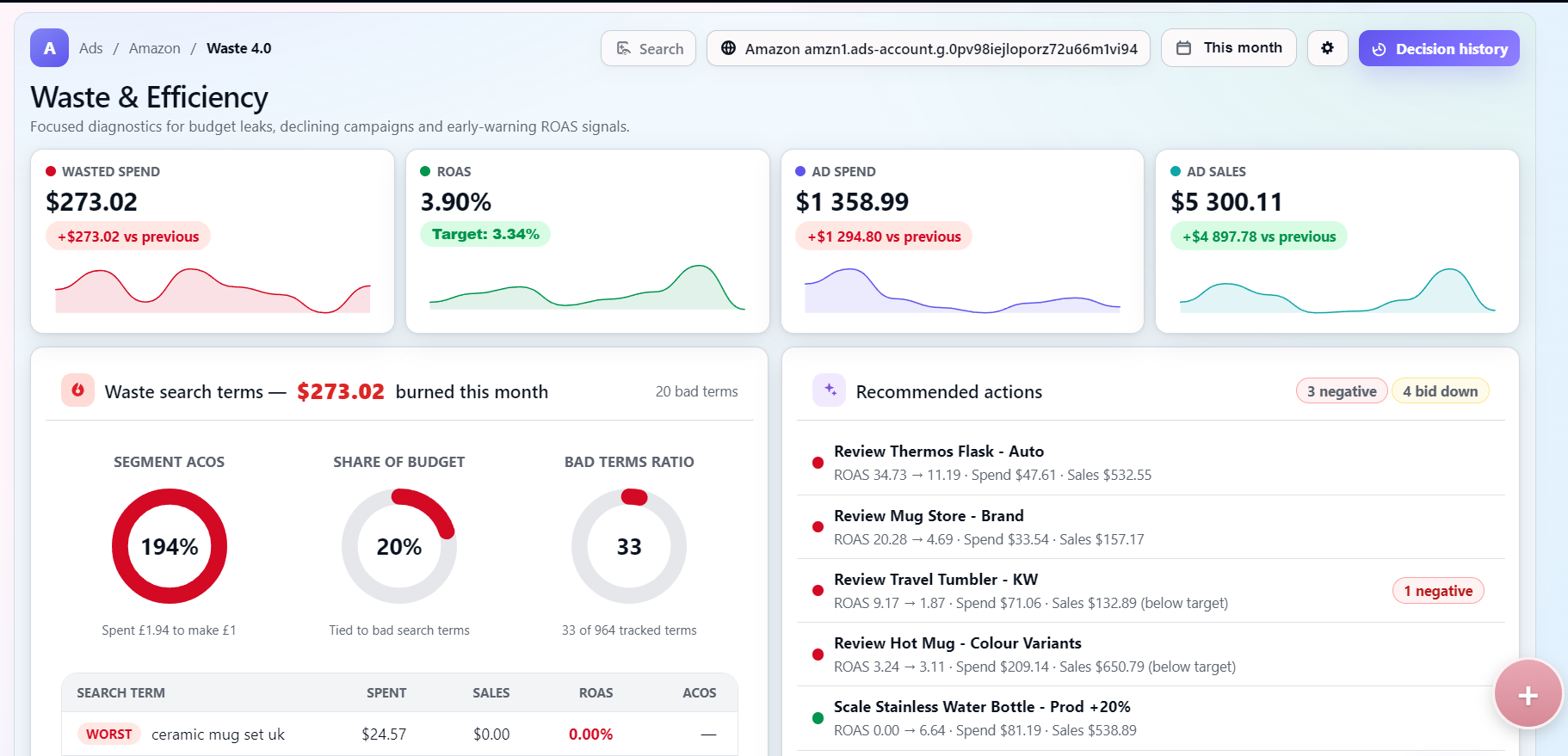Click the 'Target: 3.34%' badge

485,234
